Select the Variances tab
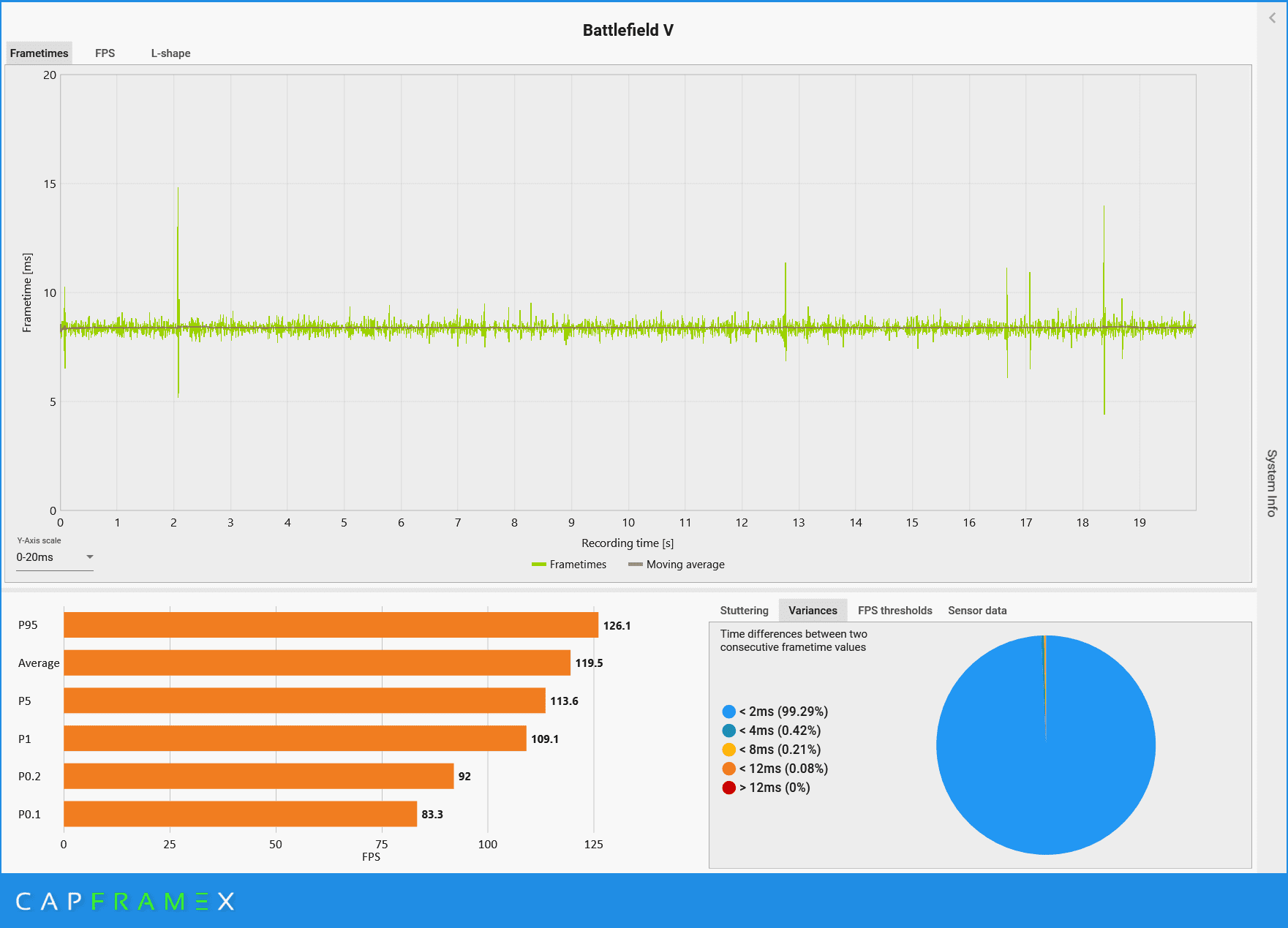Image resolution: width=1288 pixels, height=928 pixels. point(813,611)
